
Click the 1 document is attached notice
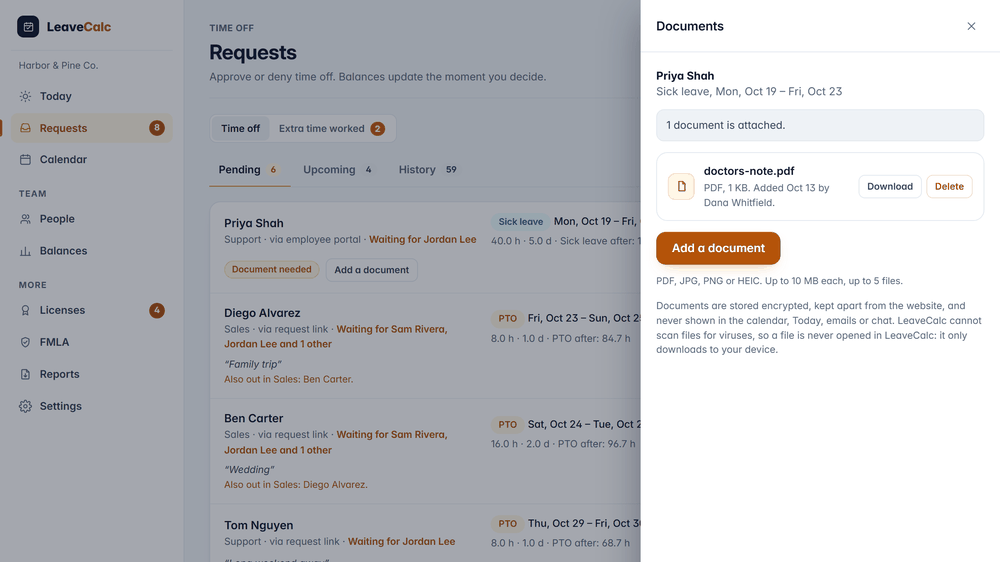tap(820, 125)
